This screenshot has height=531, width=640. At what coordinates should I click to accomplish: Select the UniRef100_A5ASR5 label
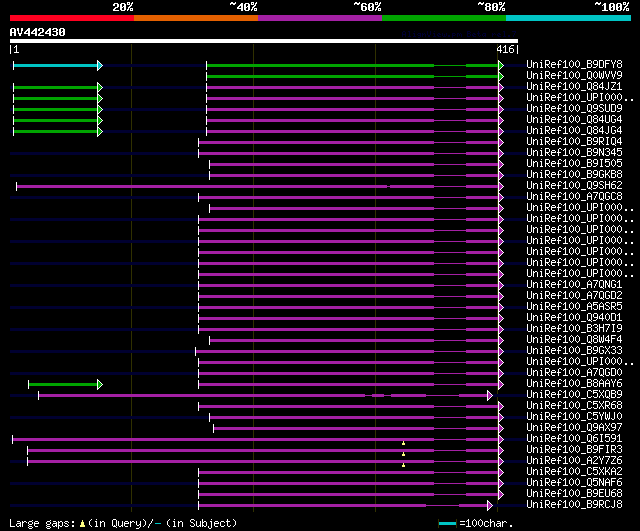(x=574, y=306)
